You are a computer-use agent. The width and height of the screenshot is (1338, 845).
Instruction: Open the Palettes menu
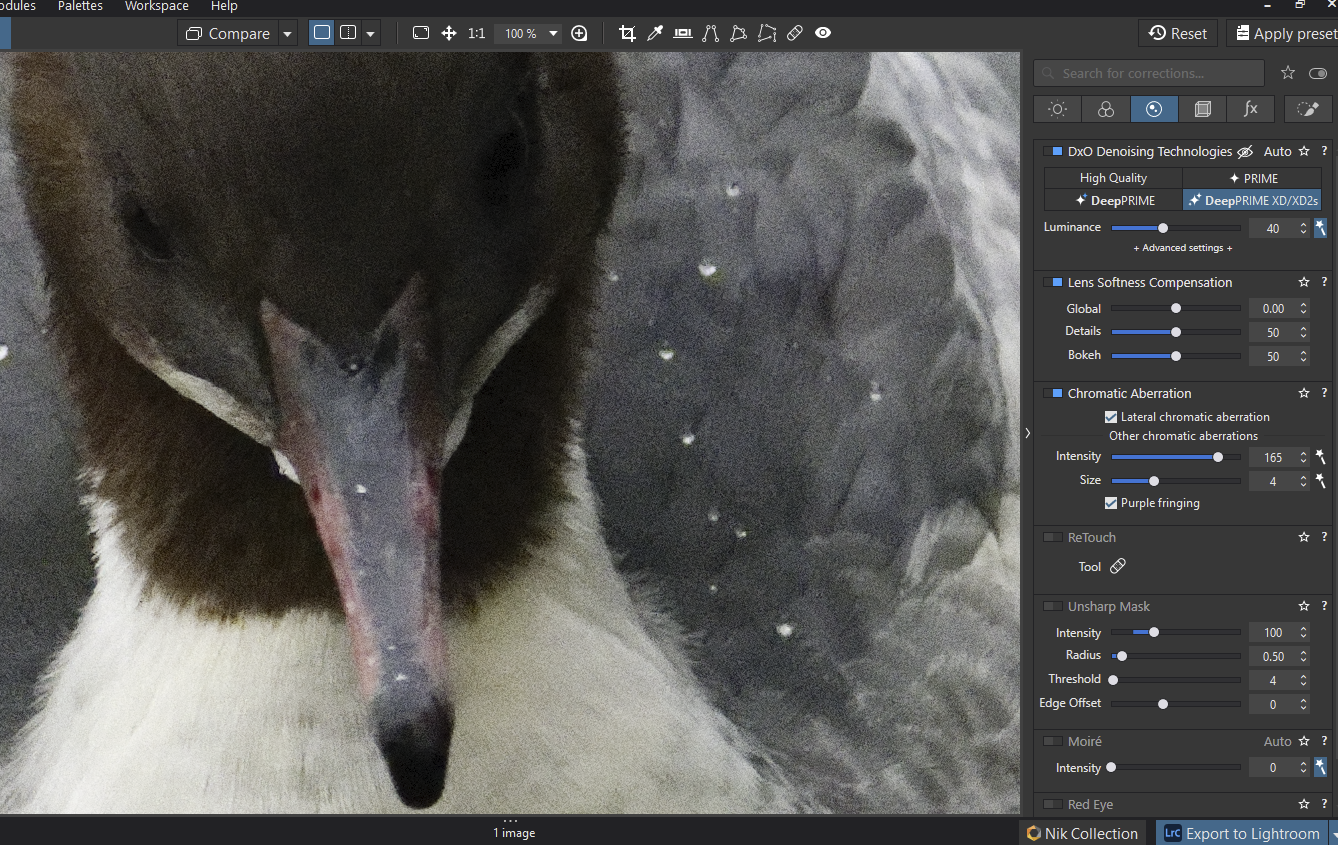[x=80, y=6]
